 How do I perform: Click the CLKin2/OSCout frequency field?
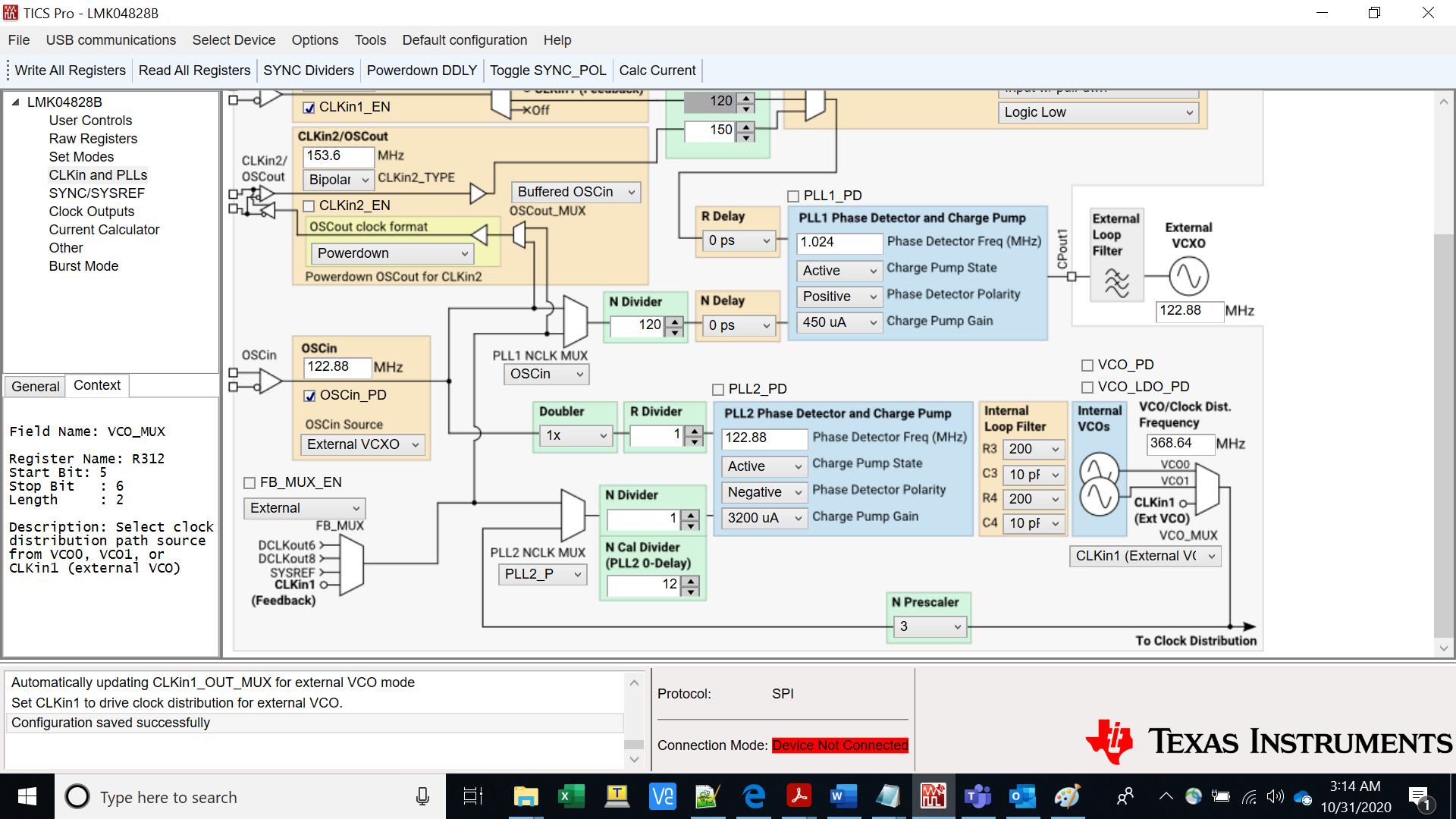click(338, 156)
